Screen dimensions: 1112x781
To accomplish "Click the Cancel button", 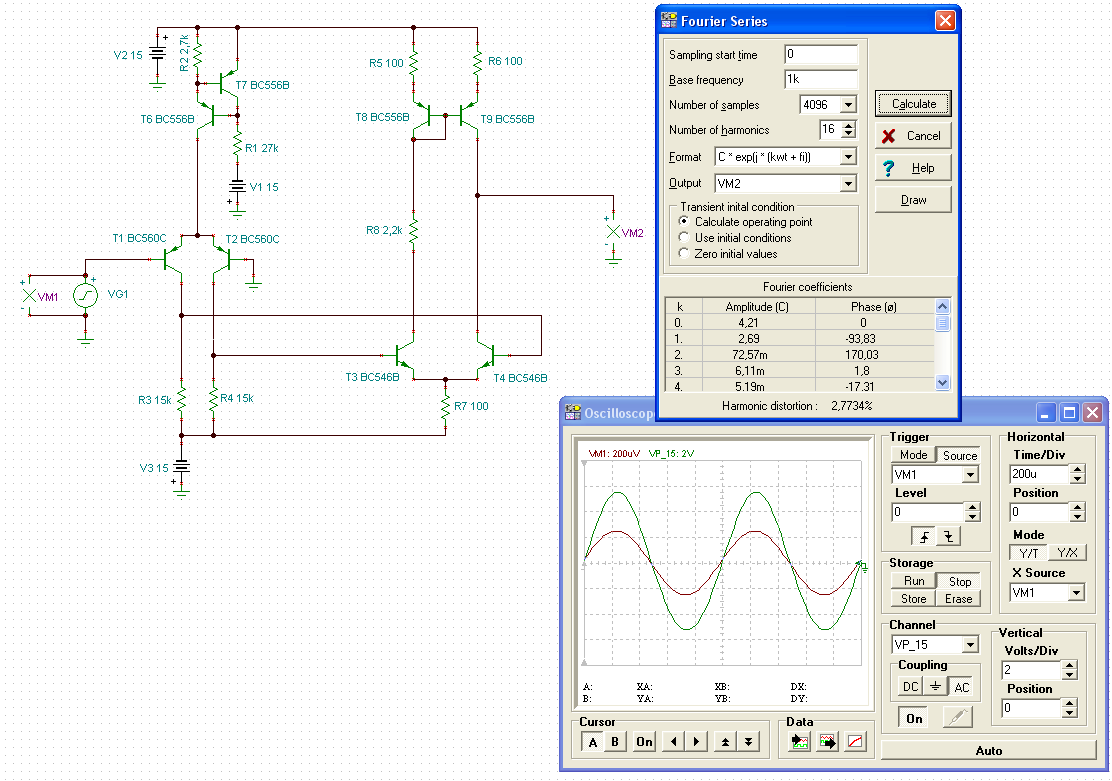I will [x=913, y=135].
